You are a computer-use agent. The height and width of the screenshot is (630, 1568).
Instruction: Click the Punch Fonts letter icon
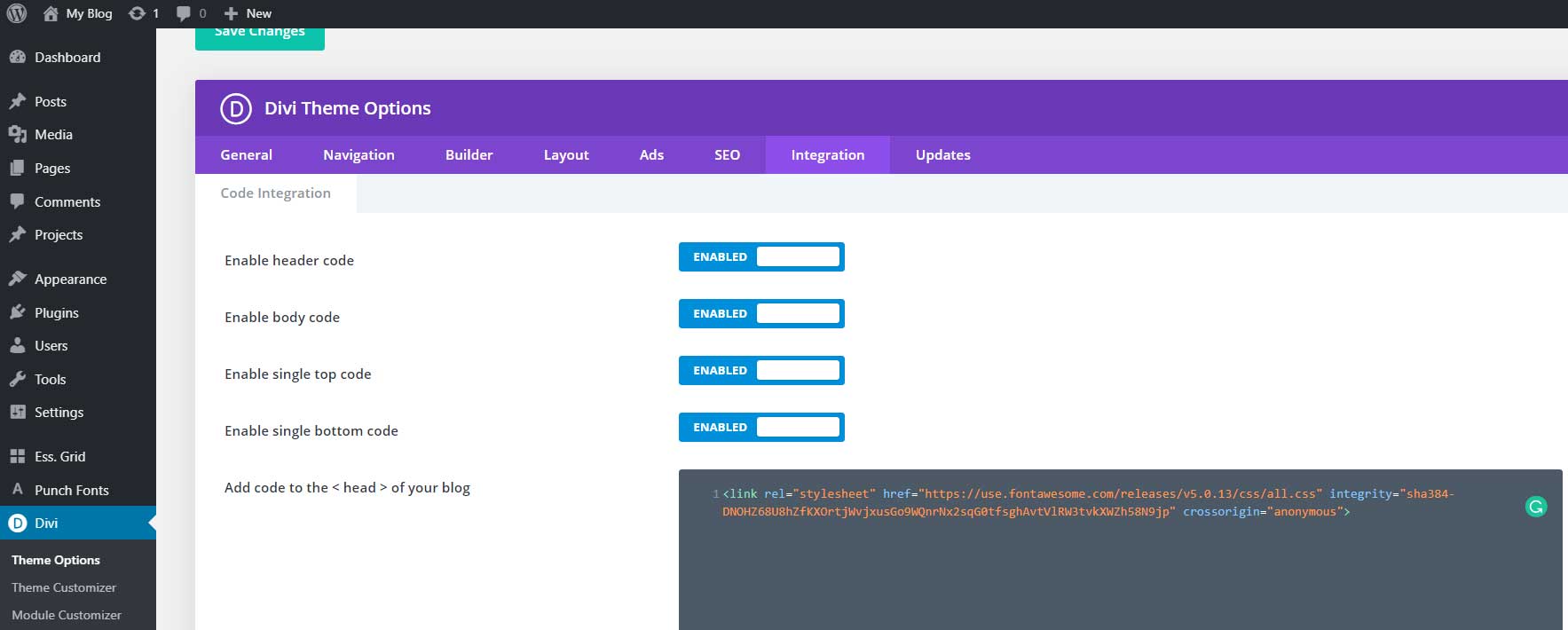tap(18, 490)
